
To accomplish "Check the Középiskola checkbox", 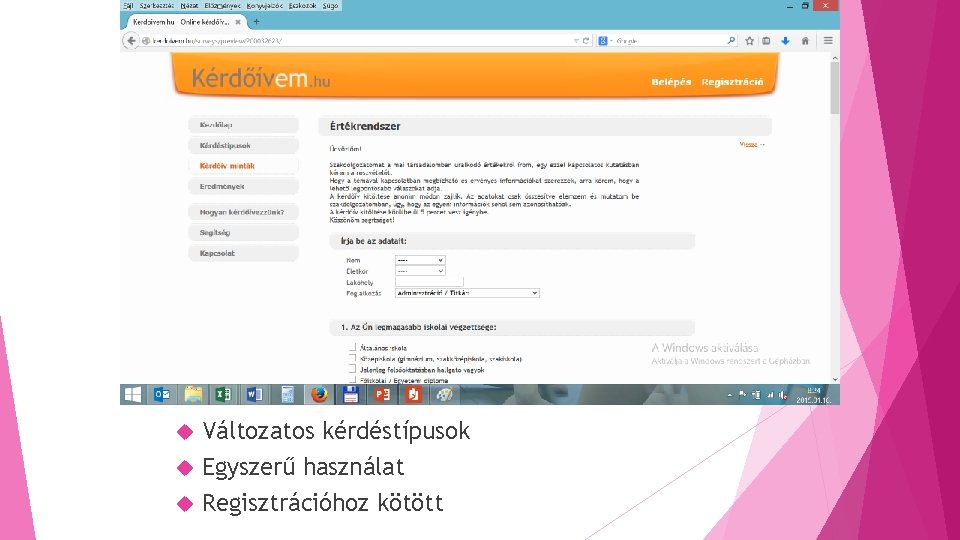I will point(352,358).
